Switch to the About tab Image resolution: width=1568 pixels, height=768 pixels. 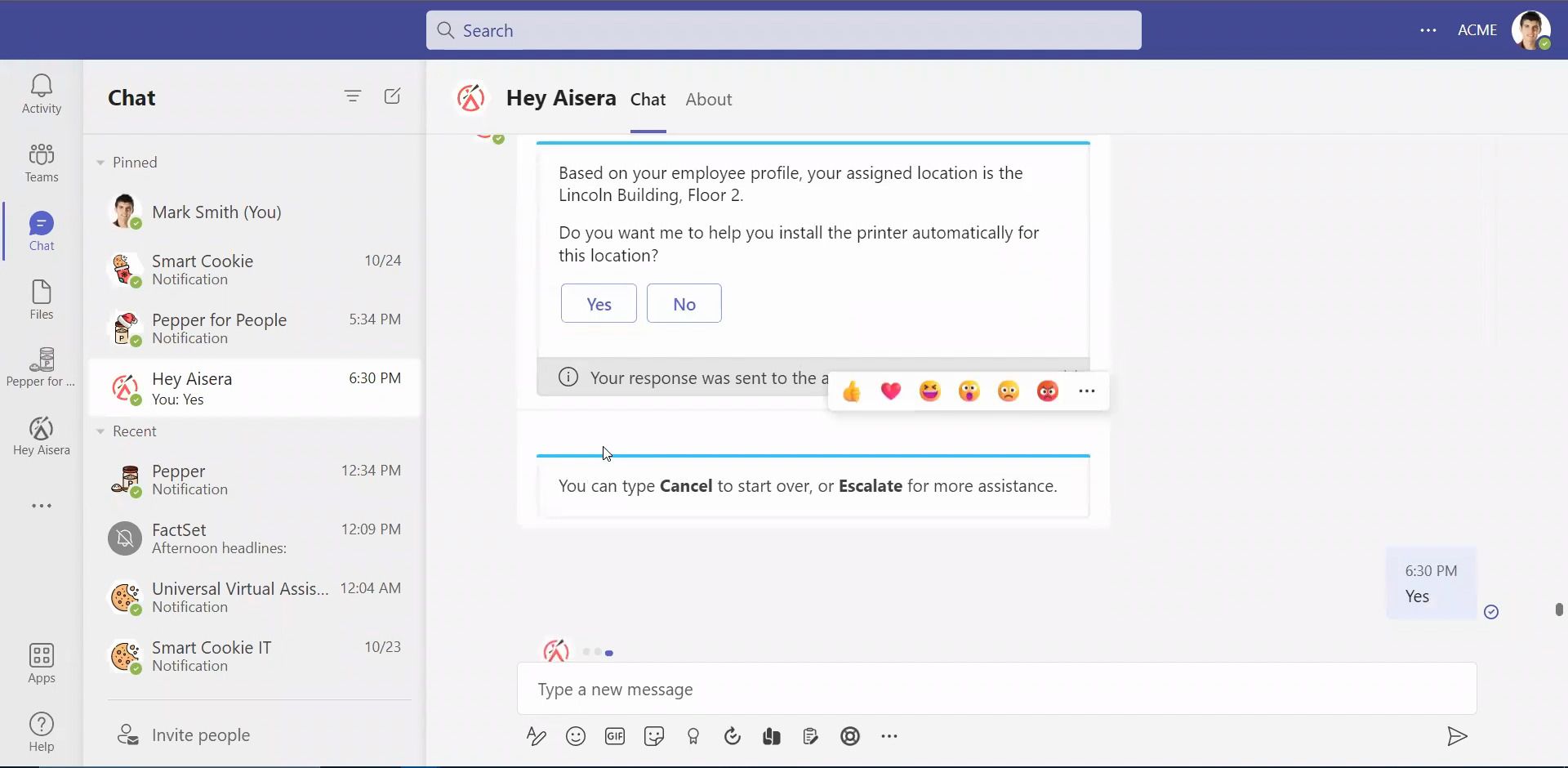(708, 100)
